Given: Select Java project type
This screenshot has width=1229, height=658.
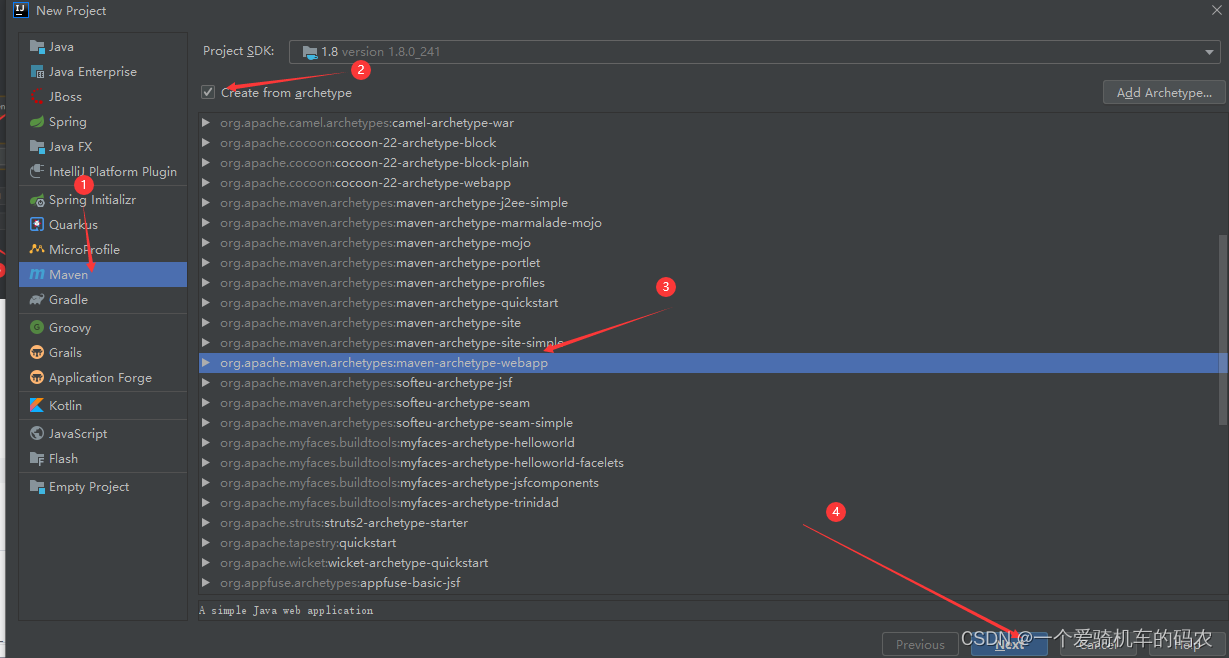Looking at the screenshot, I should (103, 47).
